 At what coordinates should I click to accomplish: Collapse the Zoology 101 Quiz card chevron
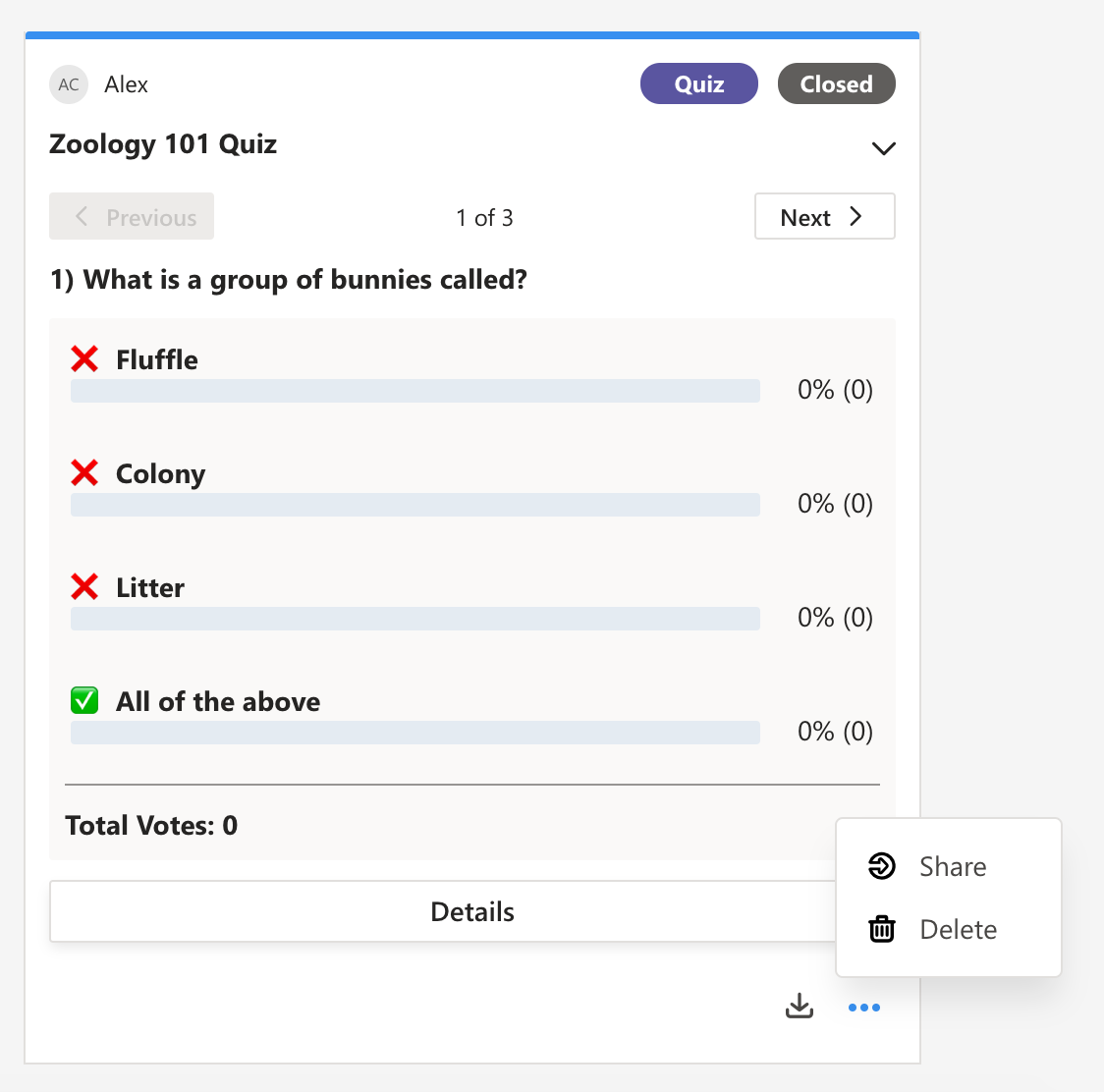(x=883, y=148)
